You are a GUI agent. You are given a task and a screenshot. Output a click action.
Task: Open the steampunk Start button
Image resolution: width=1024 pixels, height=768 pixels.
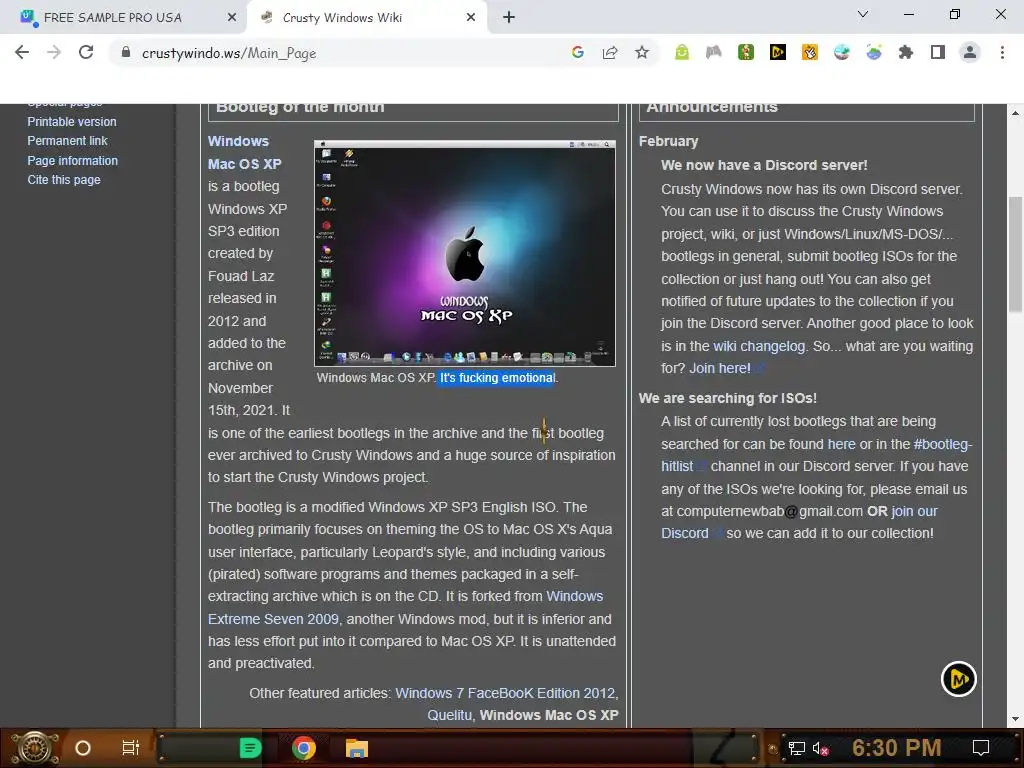tap(35, 748)
